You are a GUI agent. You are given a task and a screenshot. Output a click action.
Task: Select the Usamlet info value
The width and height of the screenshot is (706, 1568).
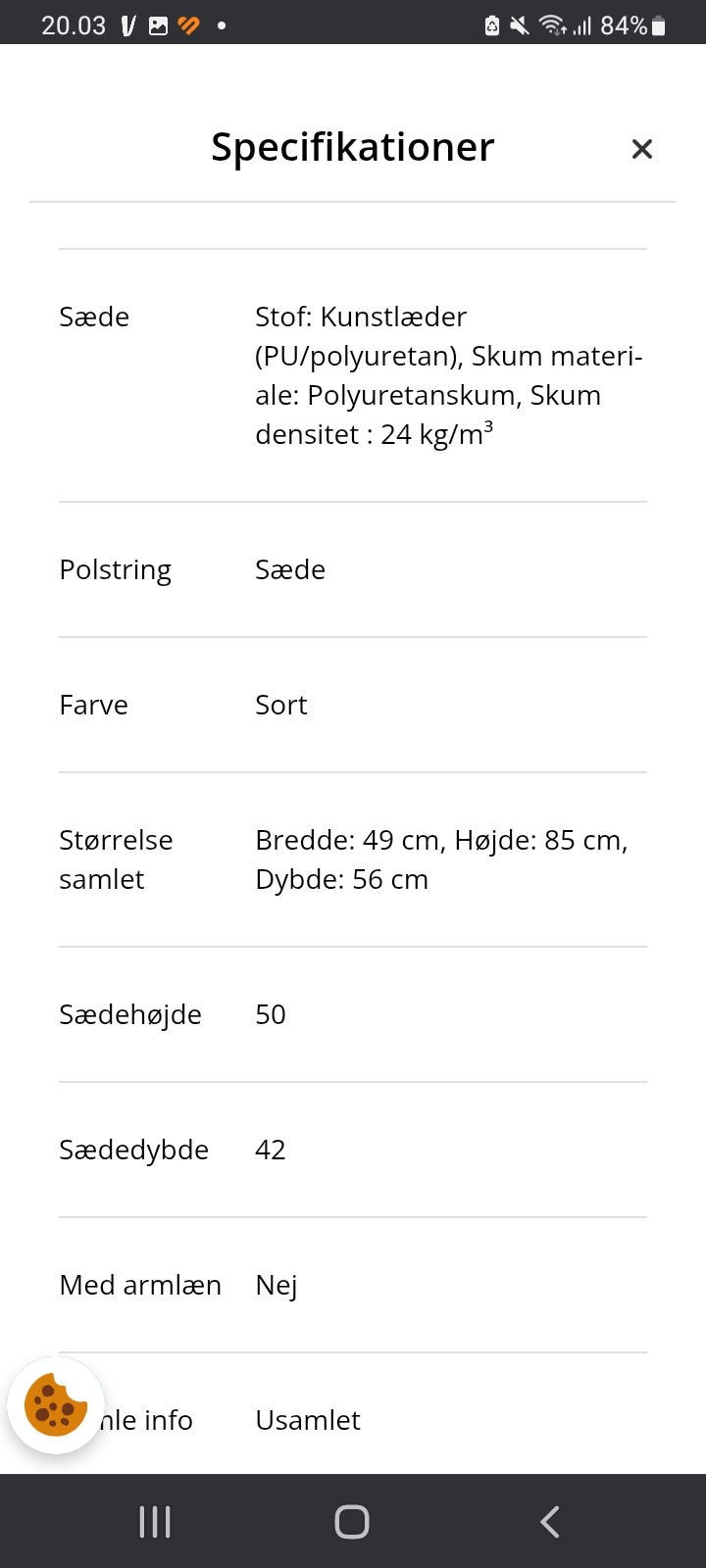point(308,1419)
